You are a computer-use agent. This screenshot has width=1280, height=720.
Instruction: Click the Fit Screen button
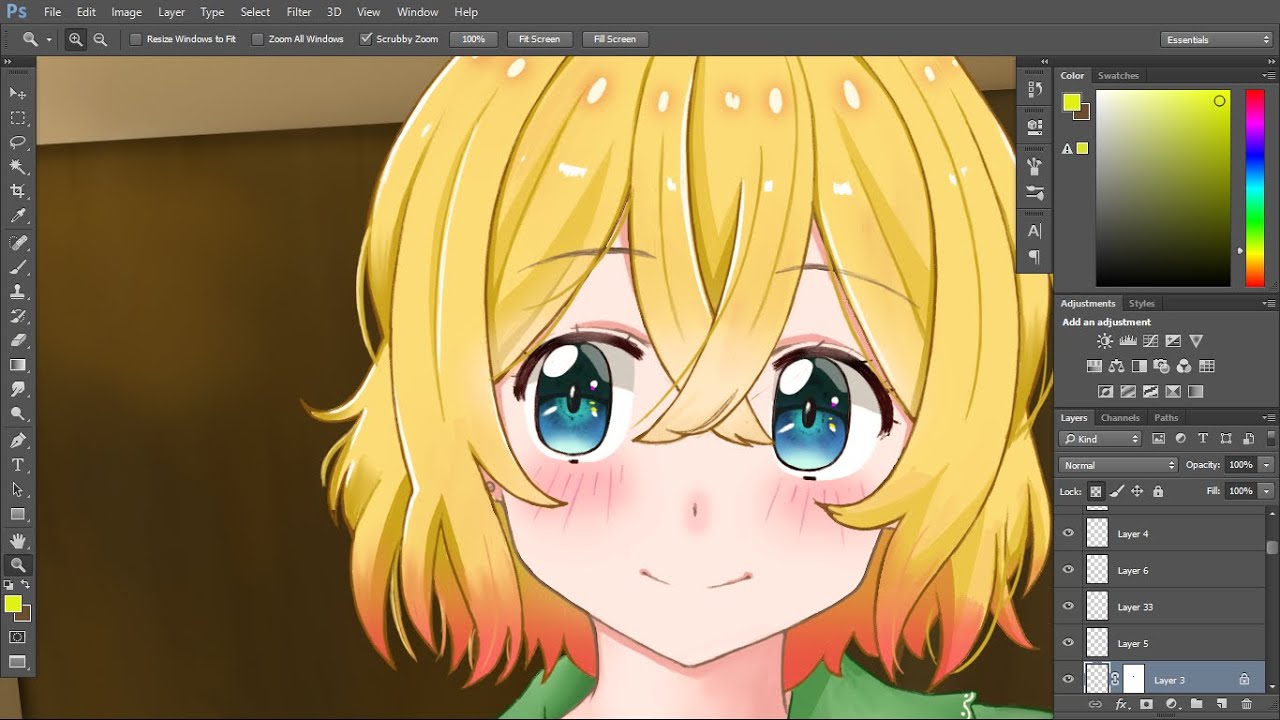point(539,39)
